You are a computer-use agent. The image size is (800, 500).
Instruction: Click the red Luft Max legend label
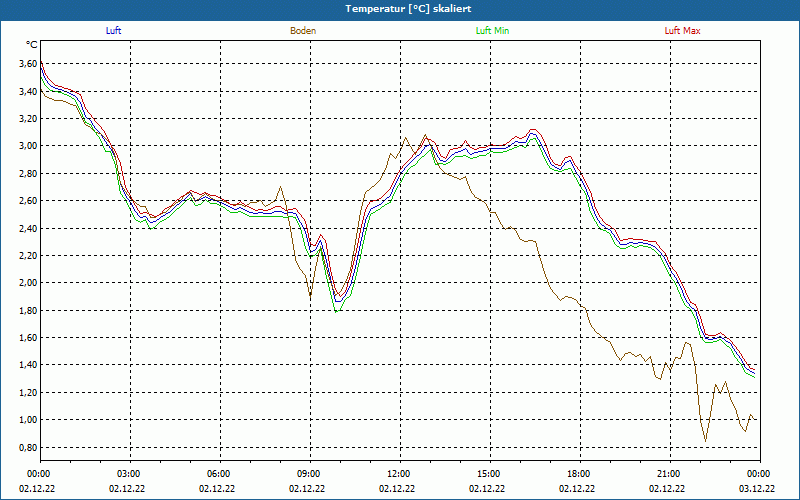pos(682,31)
